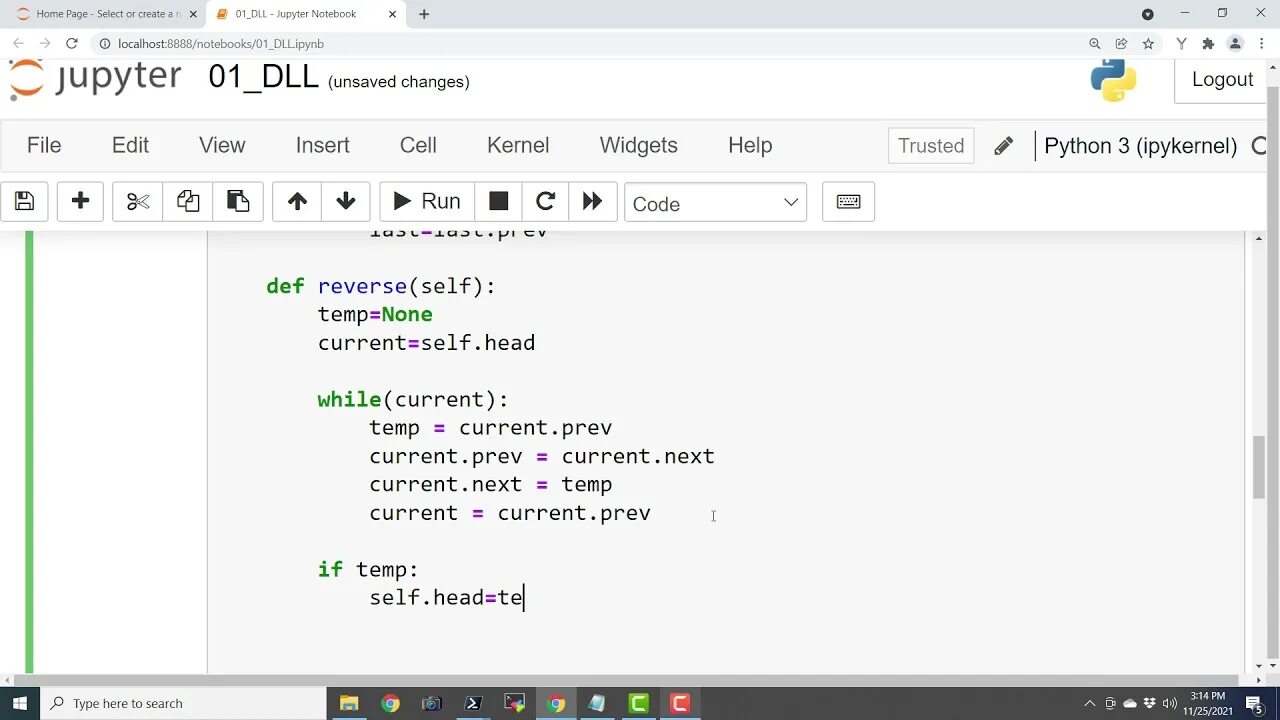This screenshot has width=1280, height=720.
Task: Open browser Extensions puzzle icon
Action: tap(1208, 44)
